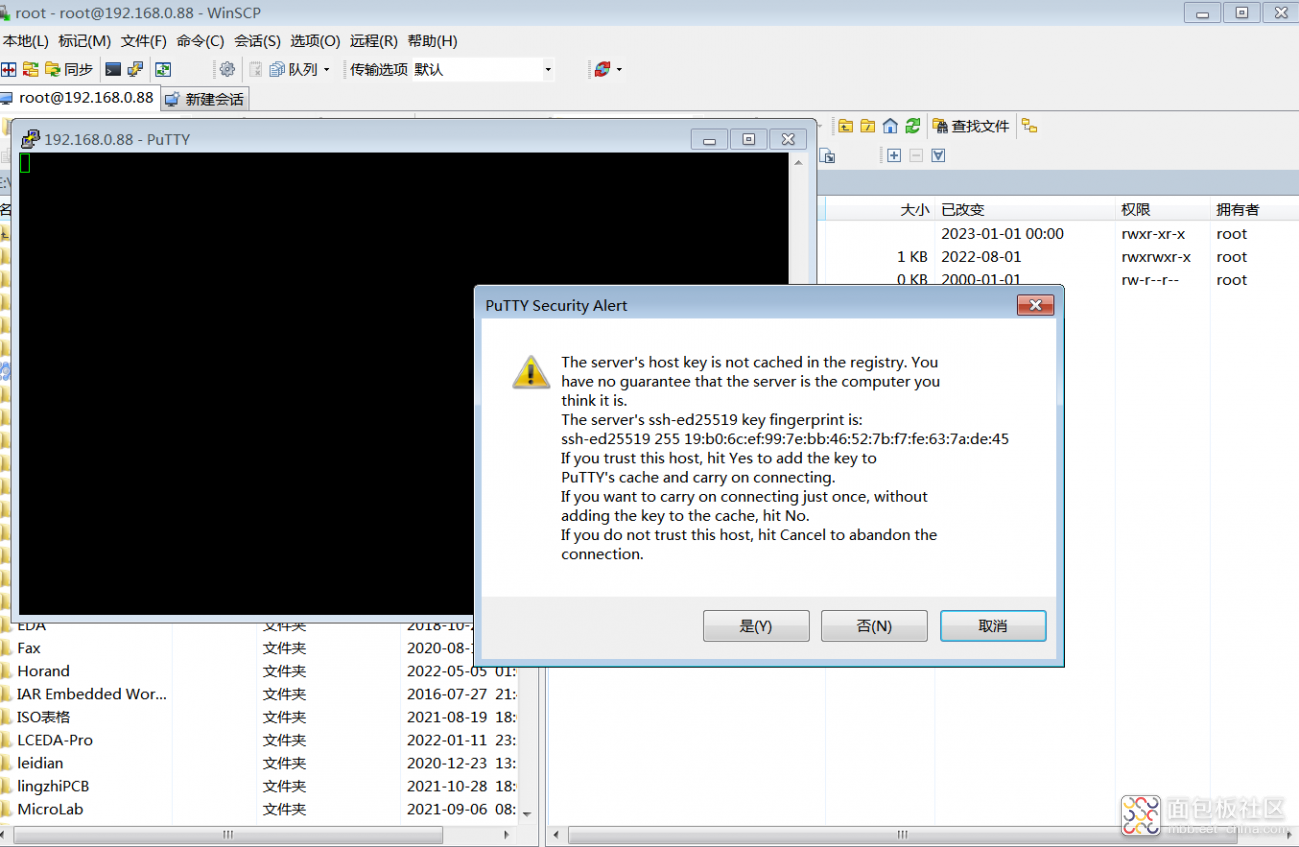This screenshot has width=1299, height=847.
Task: Refresh remote panel with green arrows icon
Action: click(912, 126)
